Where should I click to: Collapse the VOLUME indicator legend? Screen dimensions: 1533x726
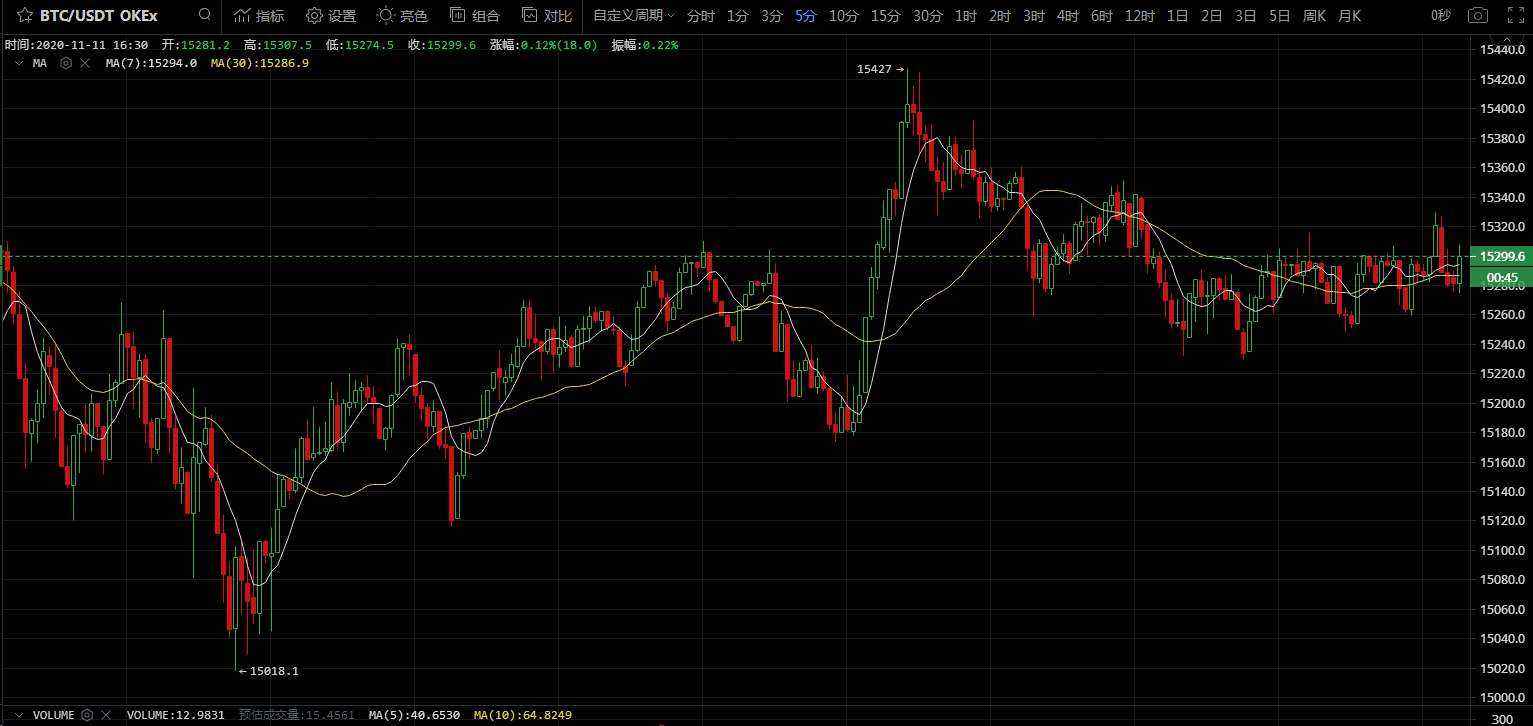point(17,715)
